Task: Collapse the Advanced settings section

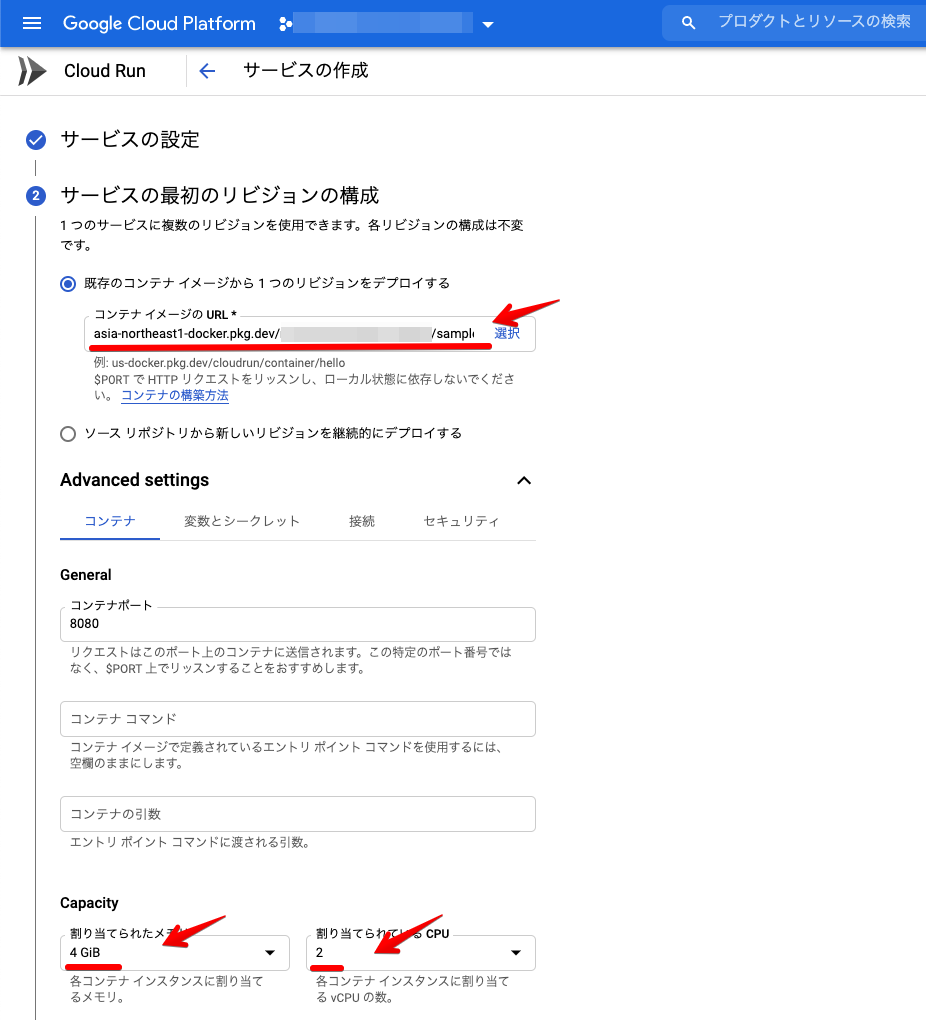Action: point(524,480)
